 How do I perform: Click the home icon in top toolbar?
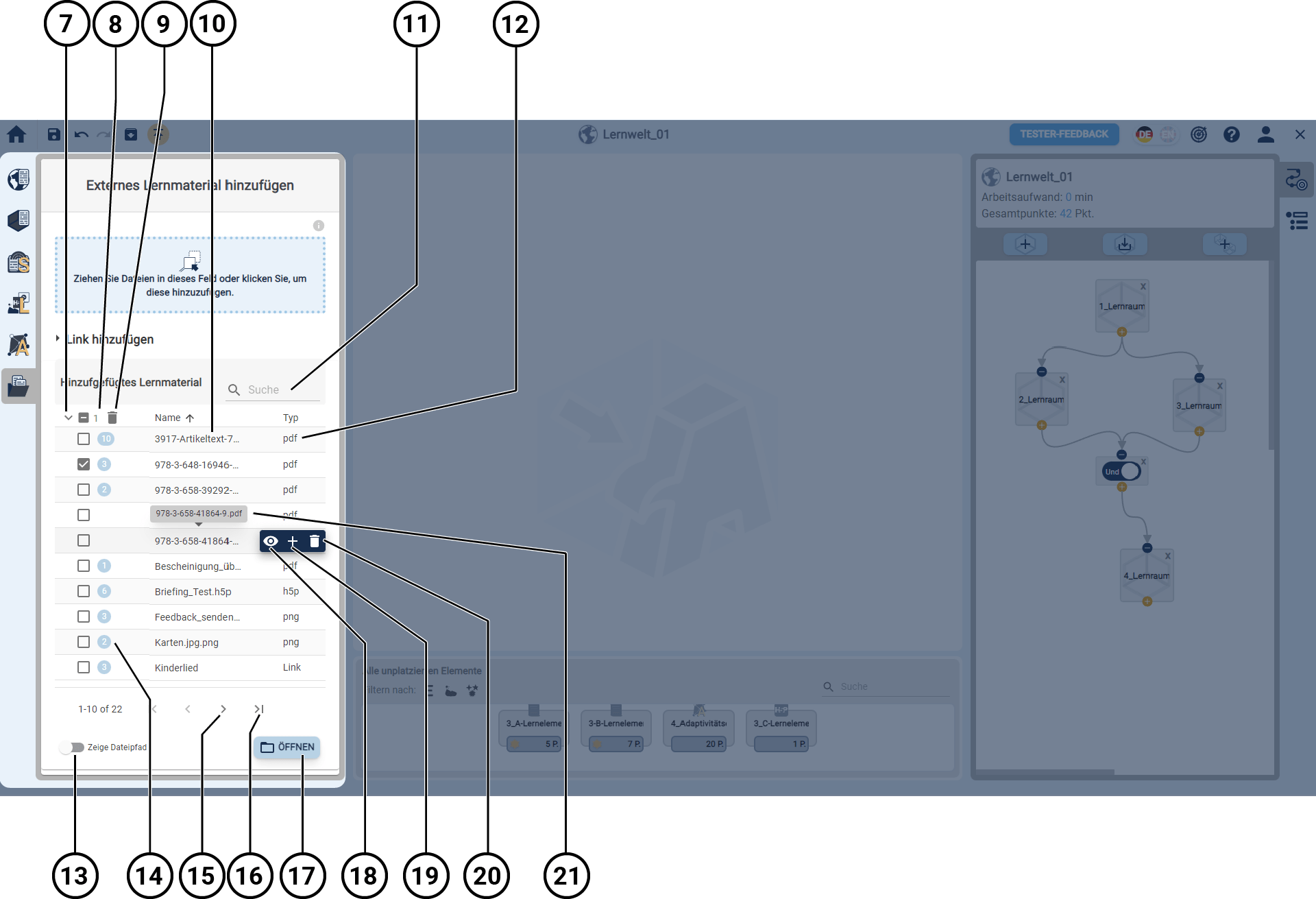pyautogui.click(x=16, y=134)
